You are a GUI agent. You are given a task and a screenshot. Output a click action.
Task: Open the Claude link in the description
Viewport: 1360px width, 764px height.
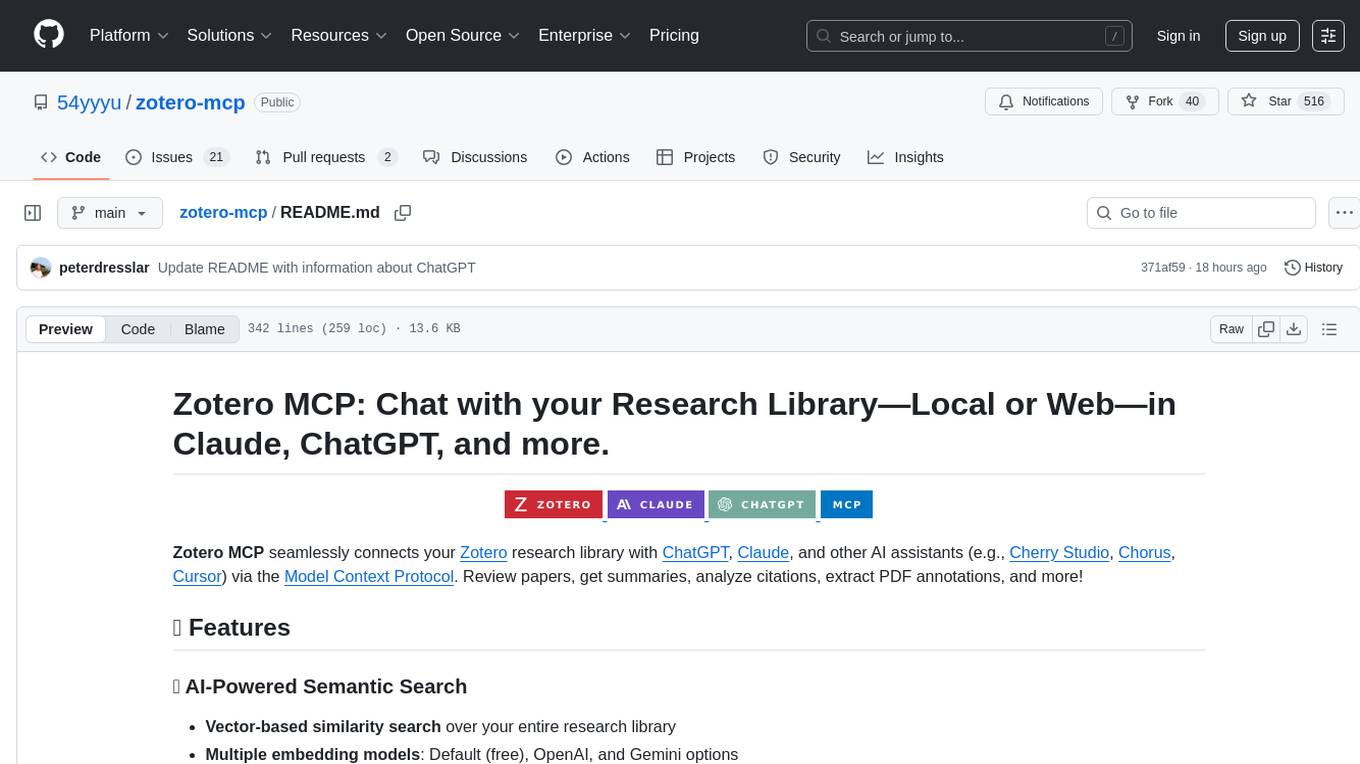[x=763, y=552]
